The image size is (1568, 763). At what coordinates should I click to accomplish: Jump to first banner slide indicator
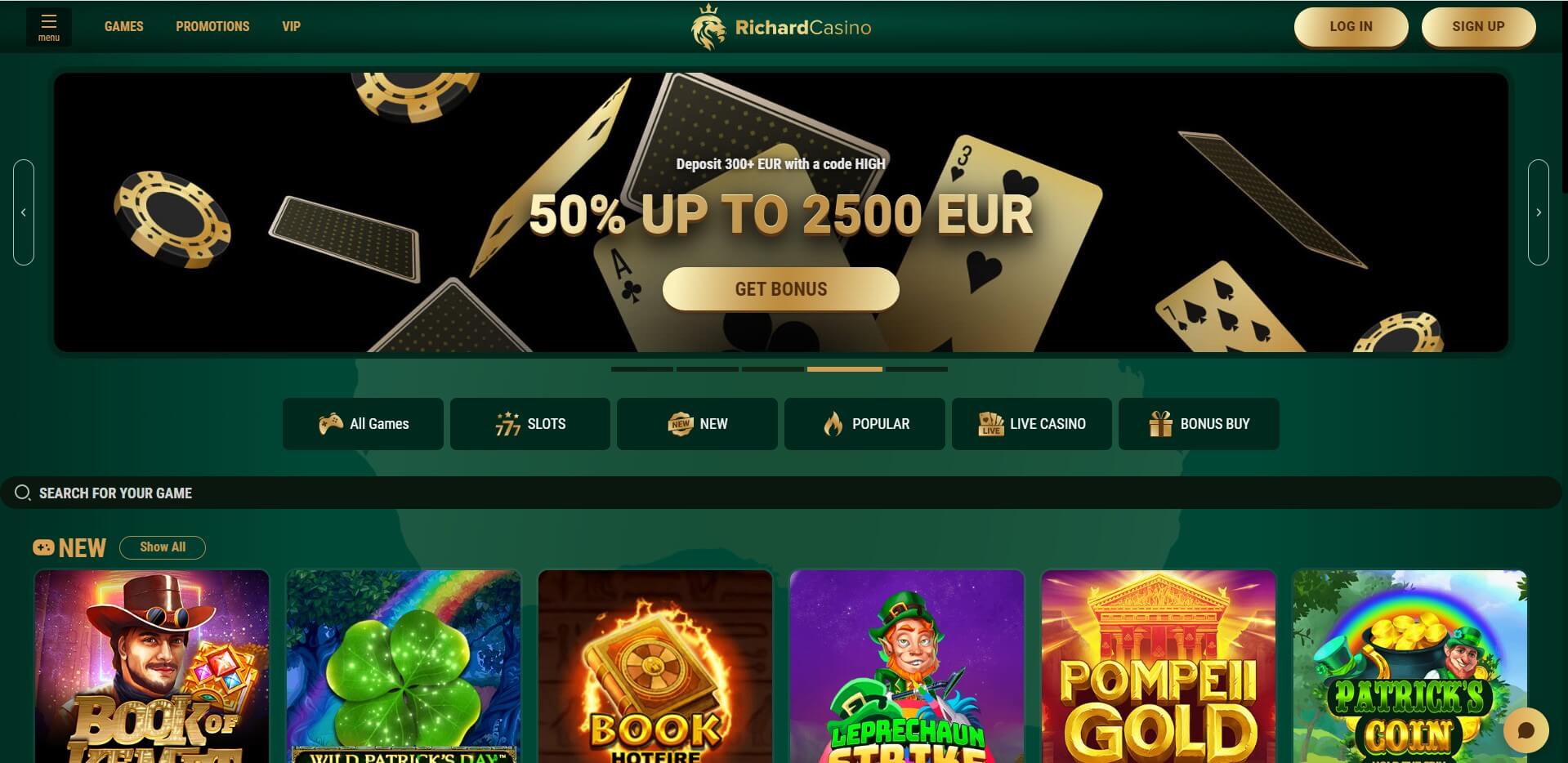pos(641,369)
